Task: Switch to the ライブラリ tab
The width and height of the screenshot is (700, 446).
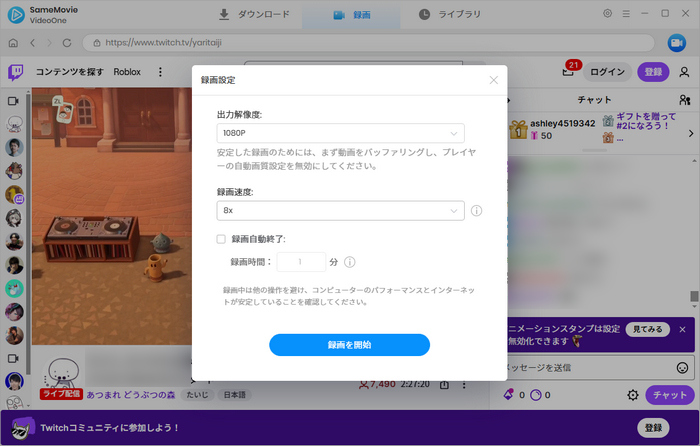Action: click(450, 14)
